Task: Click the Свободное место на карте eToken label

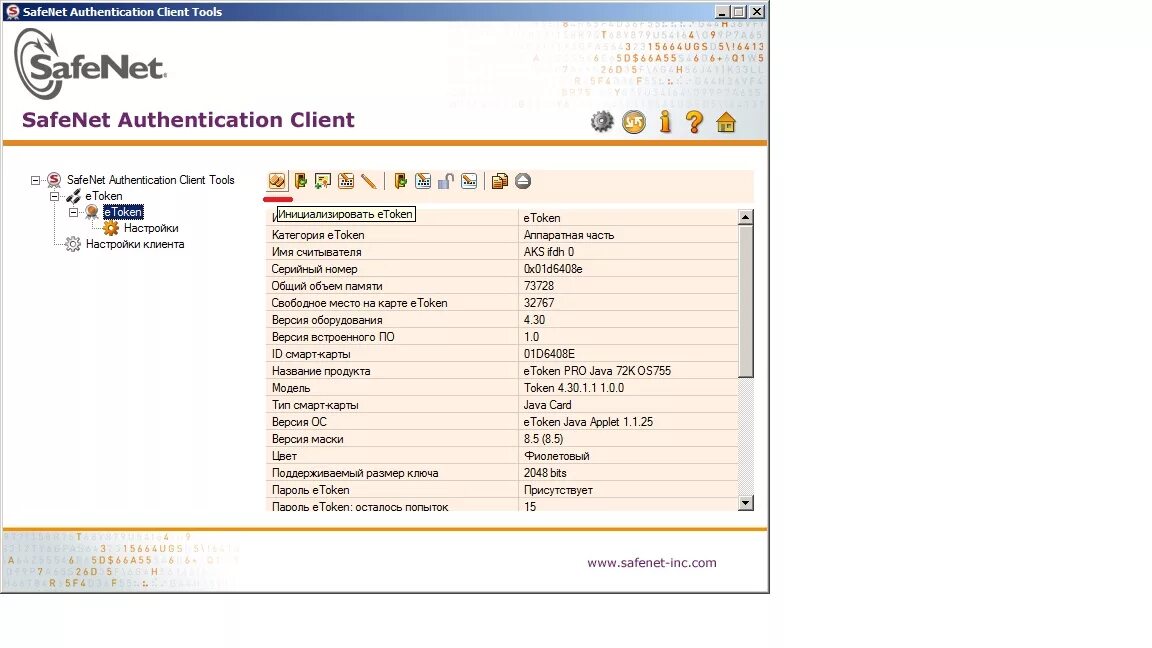Action: [x=359, y=303]
